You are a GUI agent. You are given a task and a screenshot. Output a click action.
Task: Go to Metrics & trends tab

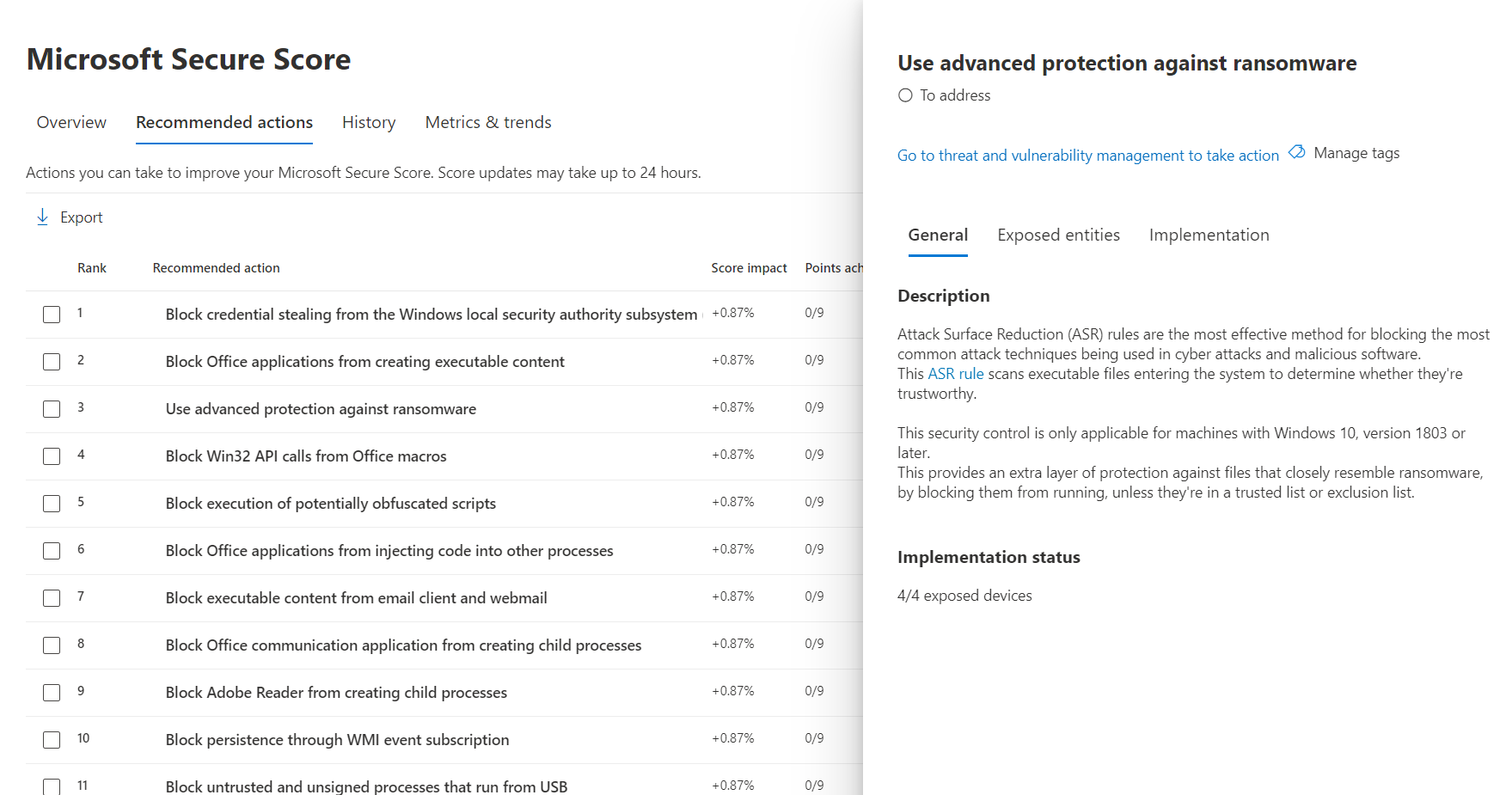[x=488, y=123]
